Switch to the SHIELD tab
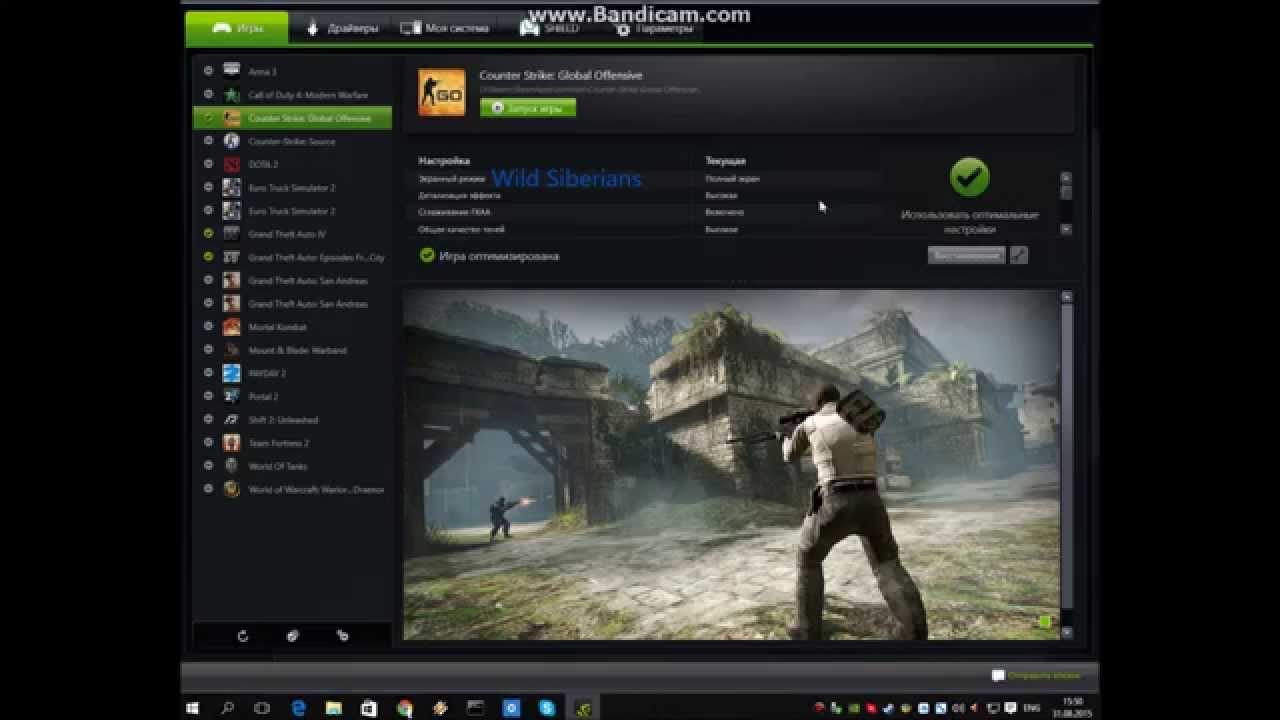This screenshot has height=720, width=1280. [549, 28]
